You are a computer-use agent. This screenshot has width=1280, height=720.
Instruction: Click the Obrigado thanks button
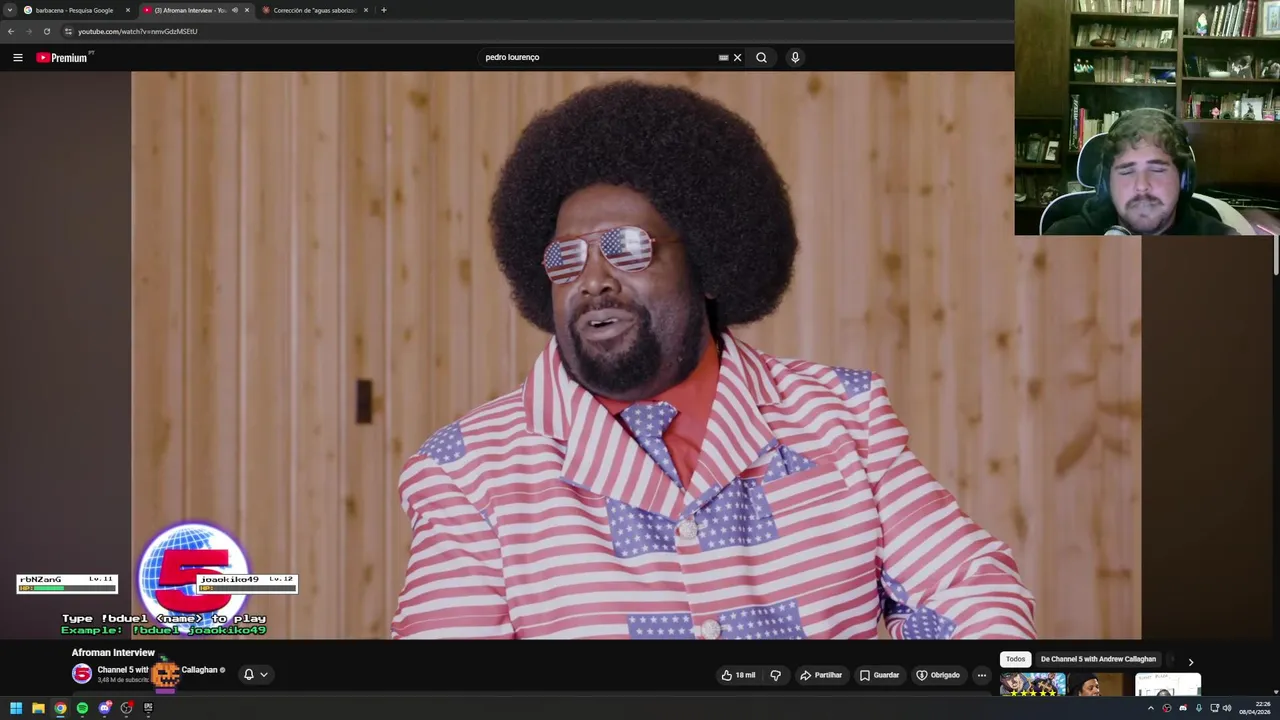[938, 675]
